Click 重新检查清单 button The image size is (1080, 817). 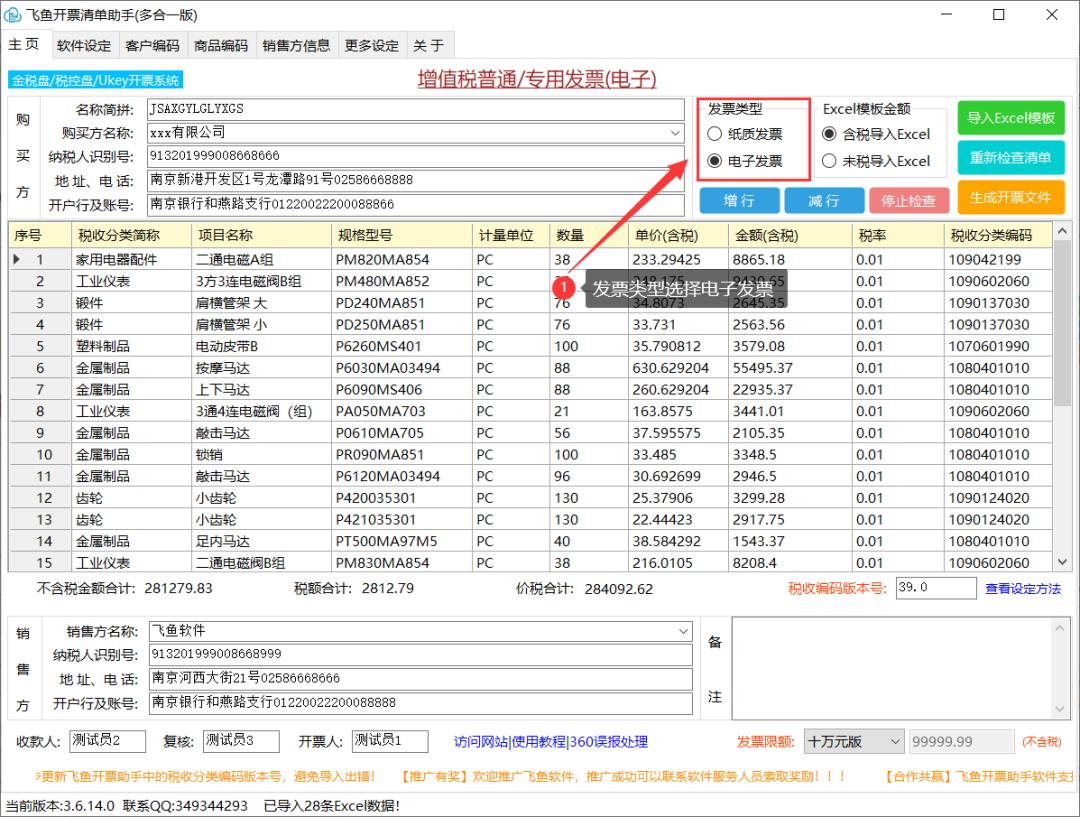click(x=1010, y=158)
